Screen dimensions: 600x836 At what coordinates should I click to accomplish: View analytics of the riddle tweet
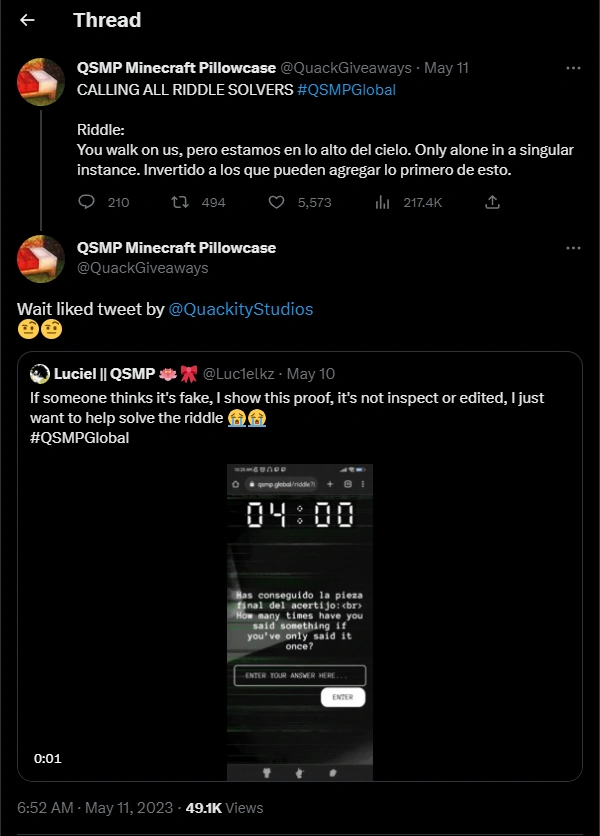point(383,202)
